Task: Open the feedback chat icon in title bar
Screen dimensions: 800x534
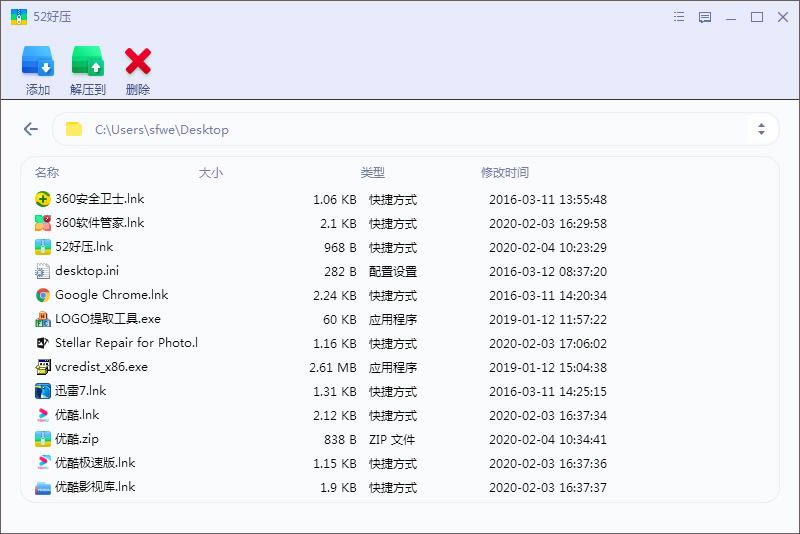Action: pos(705,17)
